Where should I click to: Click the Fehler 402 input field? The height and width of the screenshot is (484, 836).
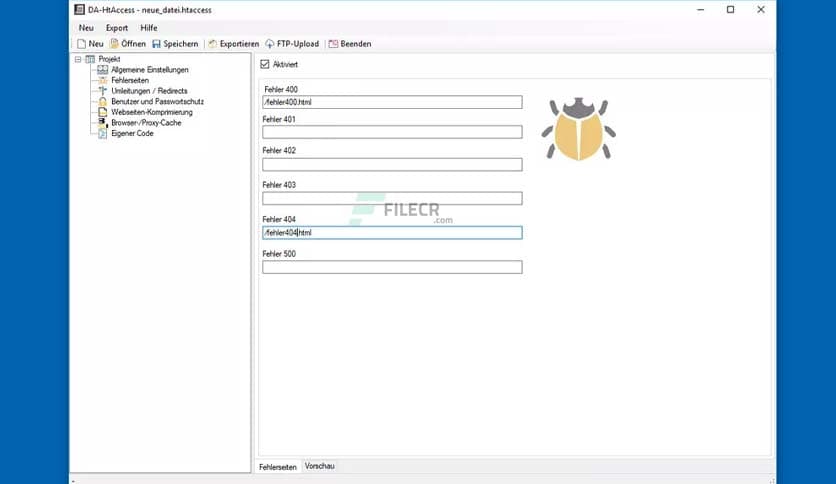click(392, 165)
